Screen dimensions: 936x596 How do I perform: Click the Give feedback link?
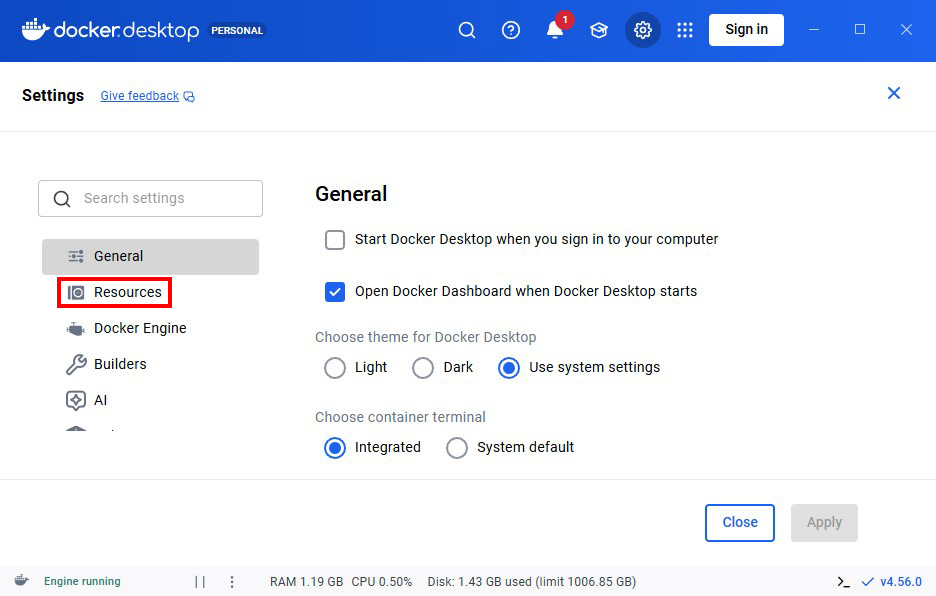pos(139,95)
